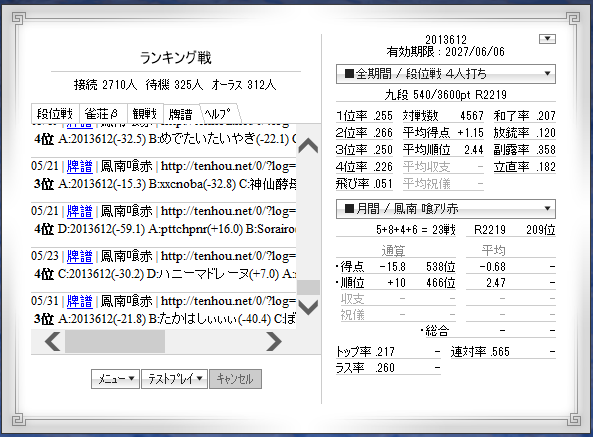
Task: Click the 放銃率 .120 stat
Action: 524,133
